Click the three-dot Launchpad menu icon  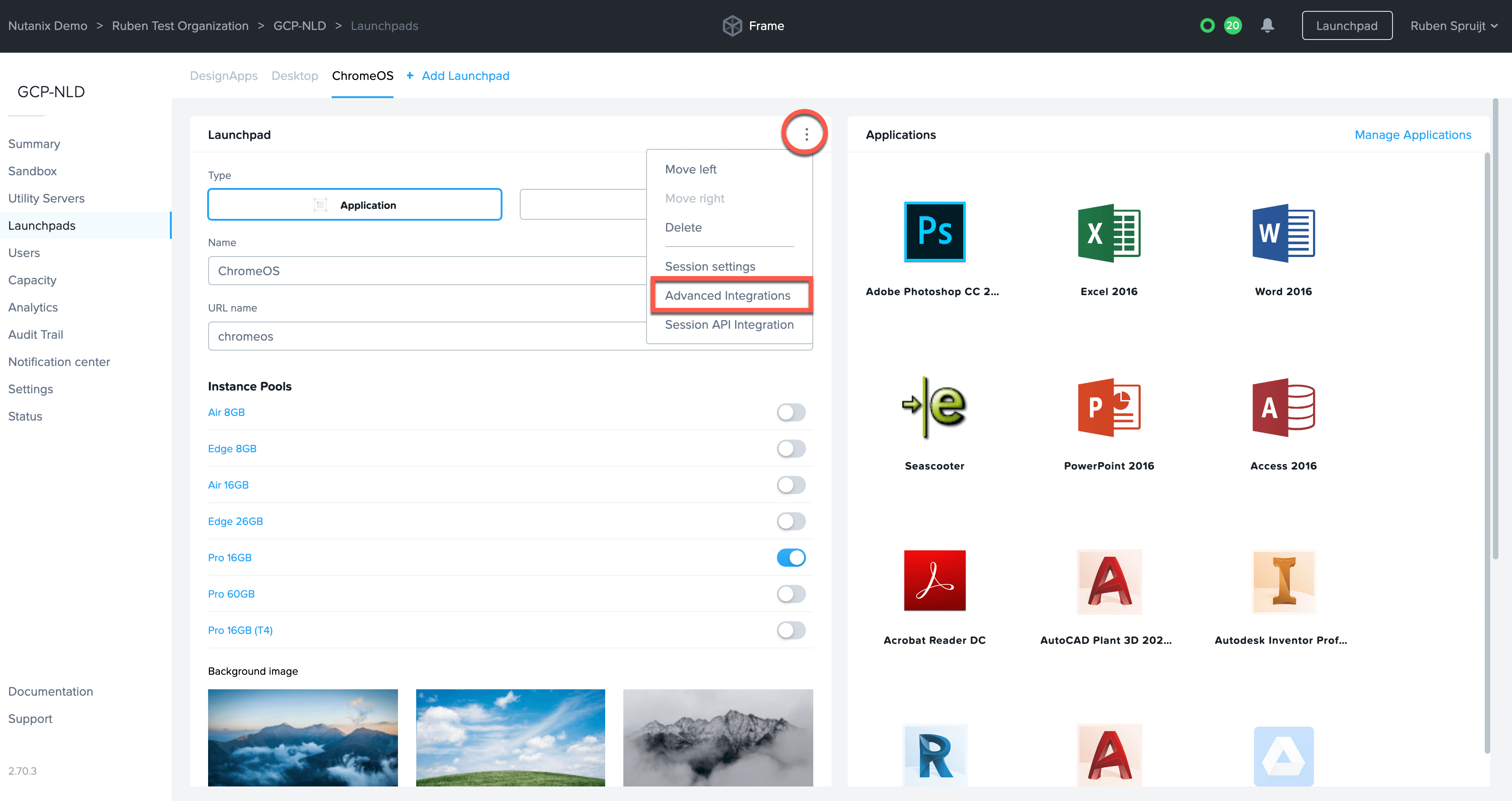pyautogui.click(x=806, y=134)
